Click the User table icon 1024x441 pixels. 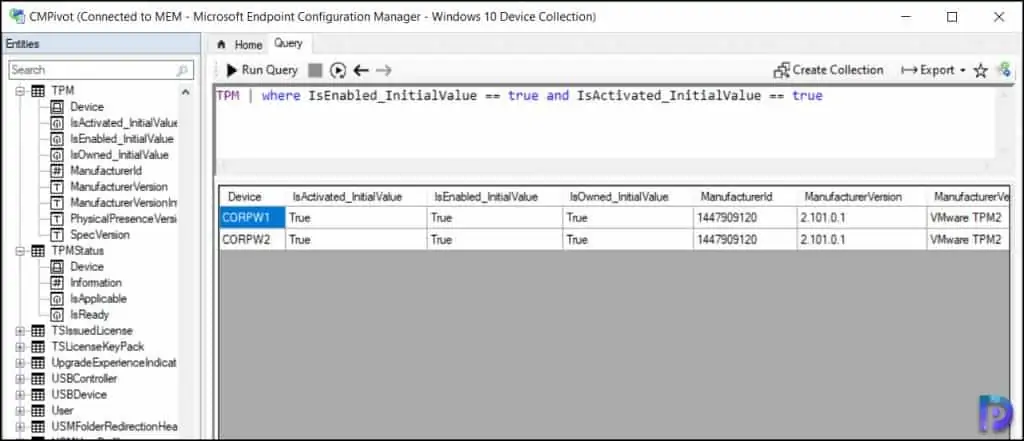39,411
